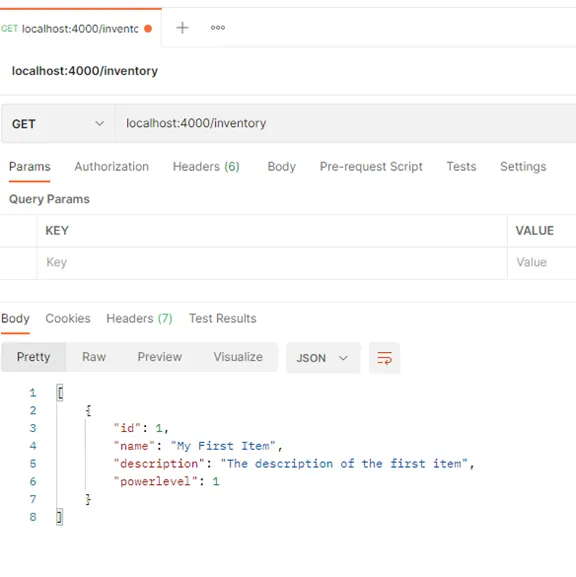Open a new request tab with plus icon
576x577 pixels.
pyautogui.click(x=182, y=28)
